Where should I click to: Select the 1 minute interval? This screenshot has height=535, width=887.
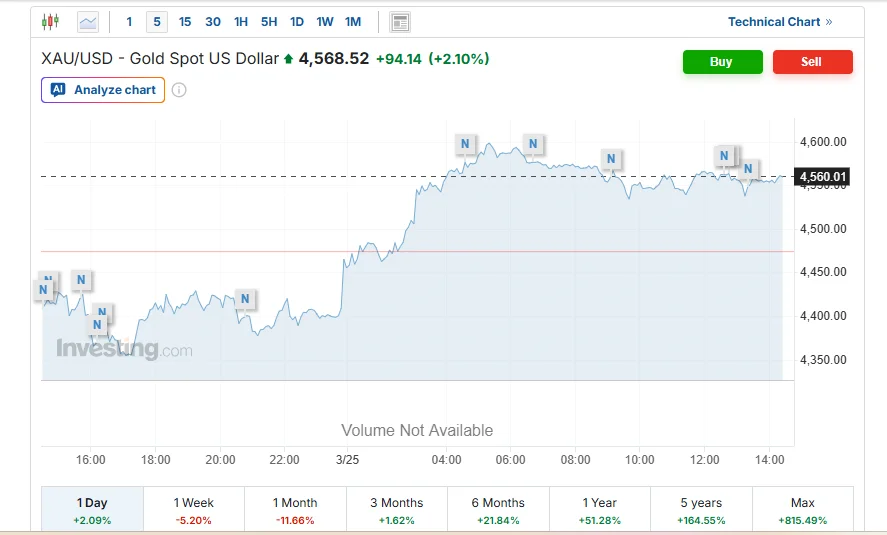point(129,21)
